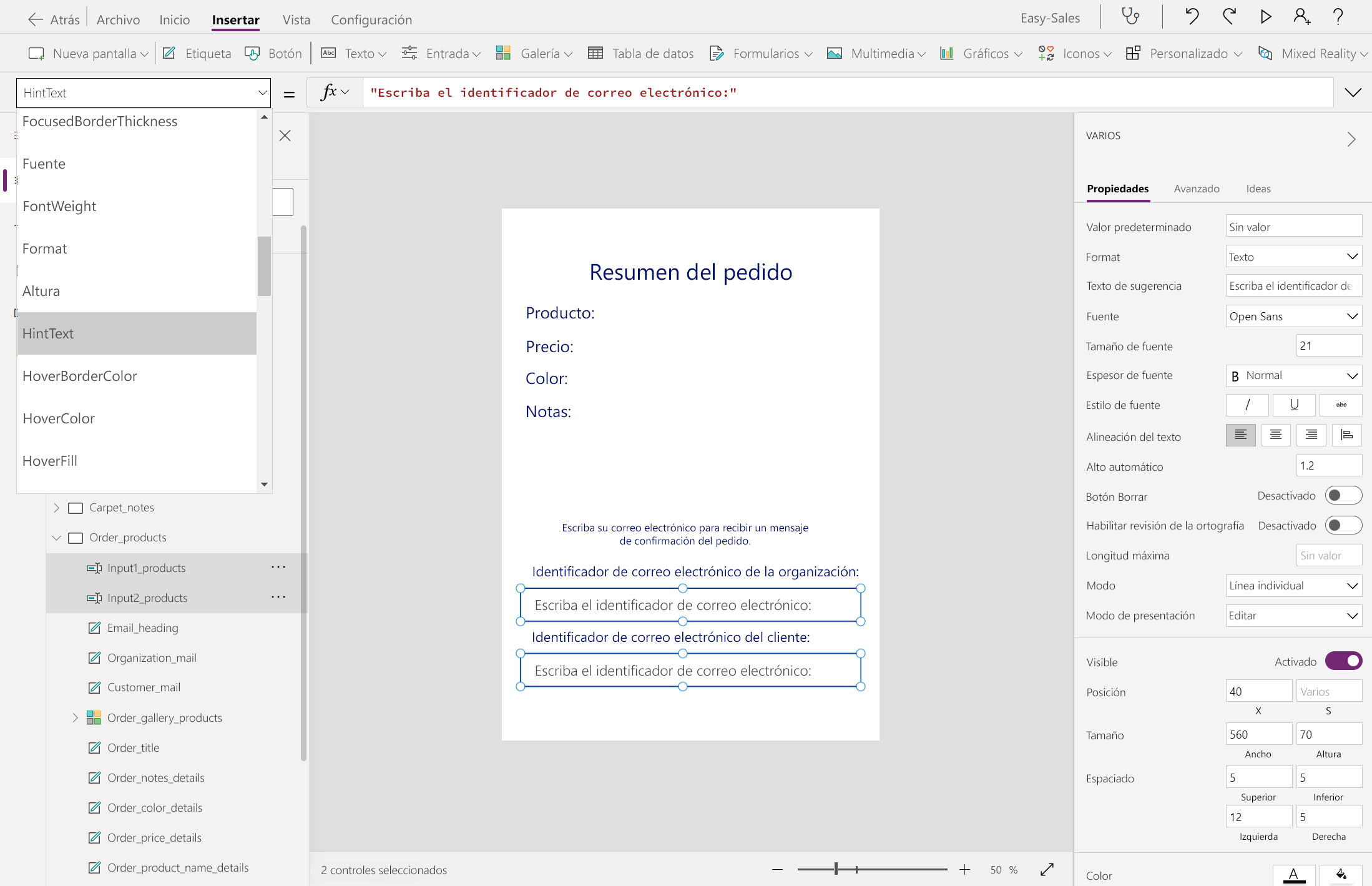This screenshot has width=1372, height=886.
Task: Select HoverFill from the property list
Action: click(x=50, y=461)
